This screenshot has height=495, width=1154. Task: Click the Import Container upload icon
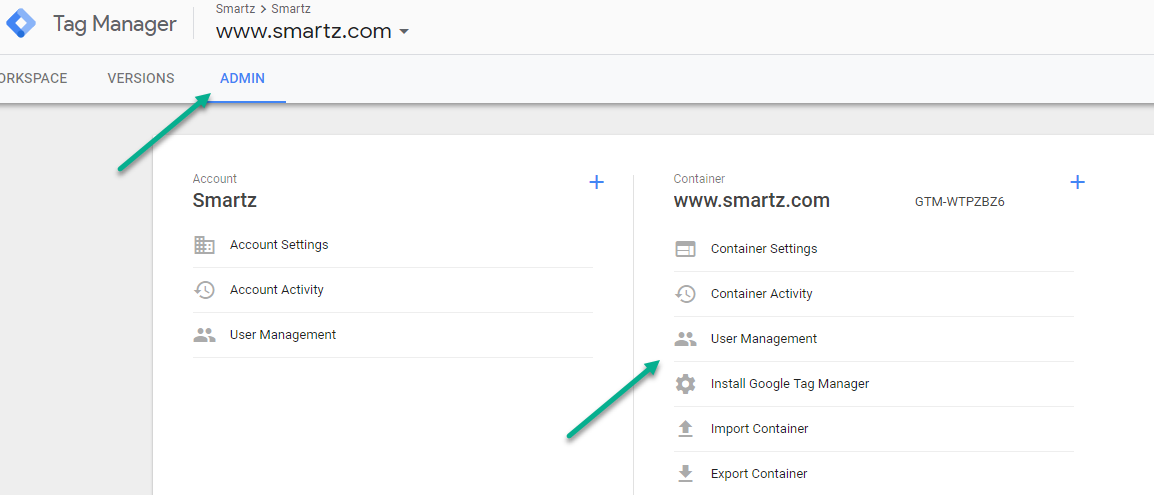685,429
